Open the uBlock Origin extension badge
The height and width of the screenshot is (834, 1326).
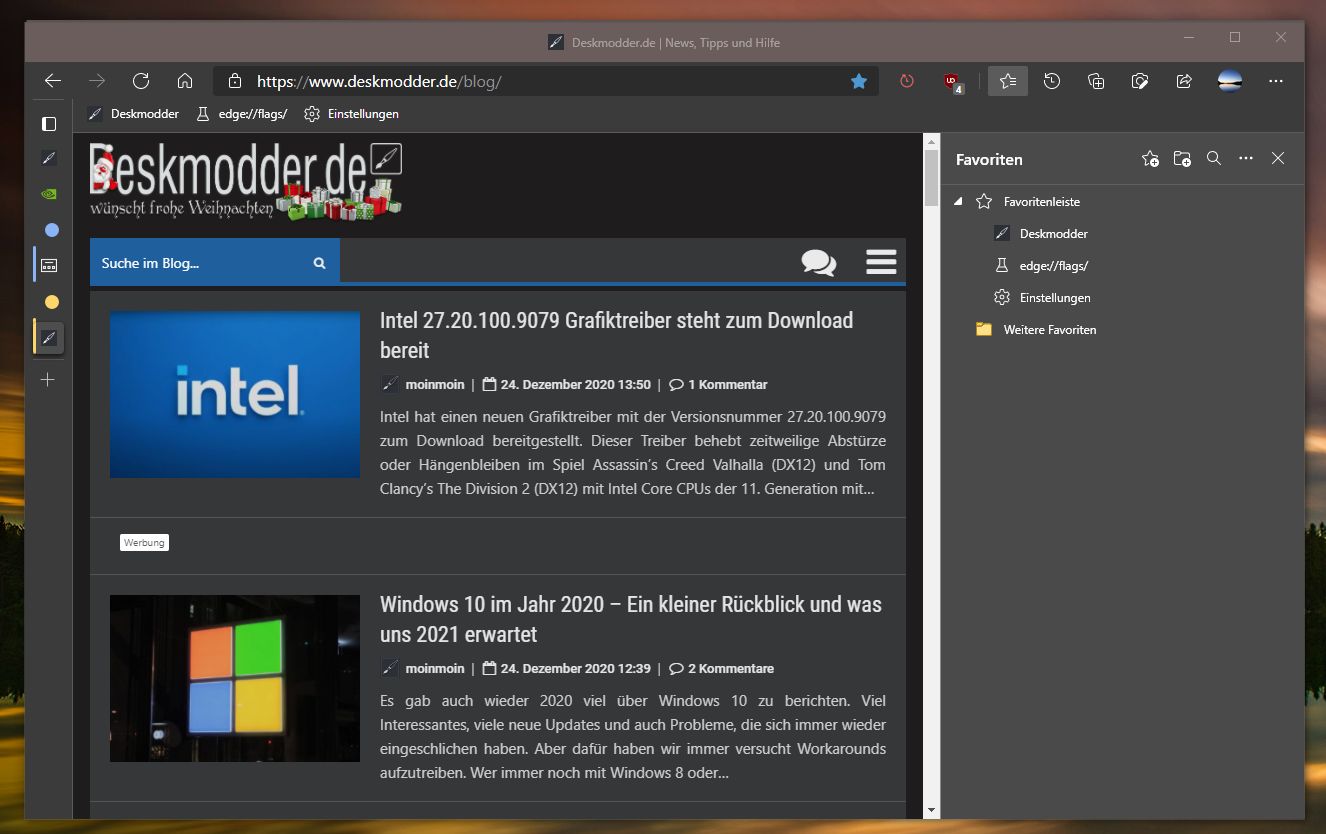click(953, 82)
